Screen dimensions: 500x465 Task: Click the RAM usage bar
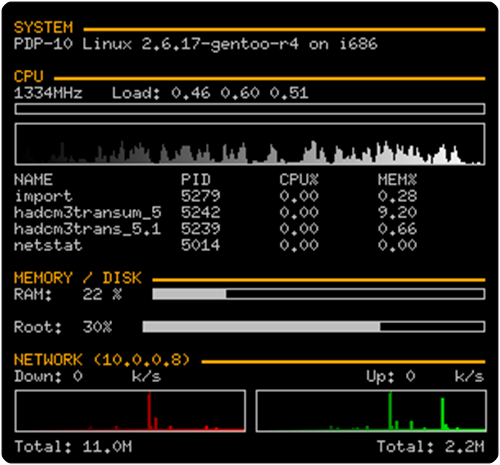pyautogui.click(x=319, y=294)
